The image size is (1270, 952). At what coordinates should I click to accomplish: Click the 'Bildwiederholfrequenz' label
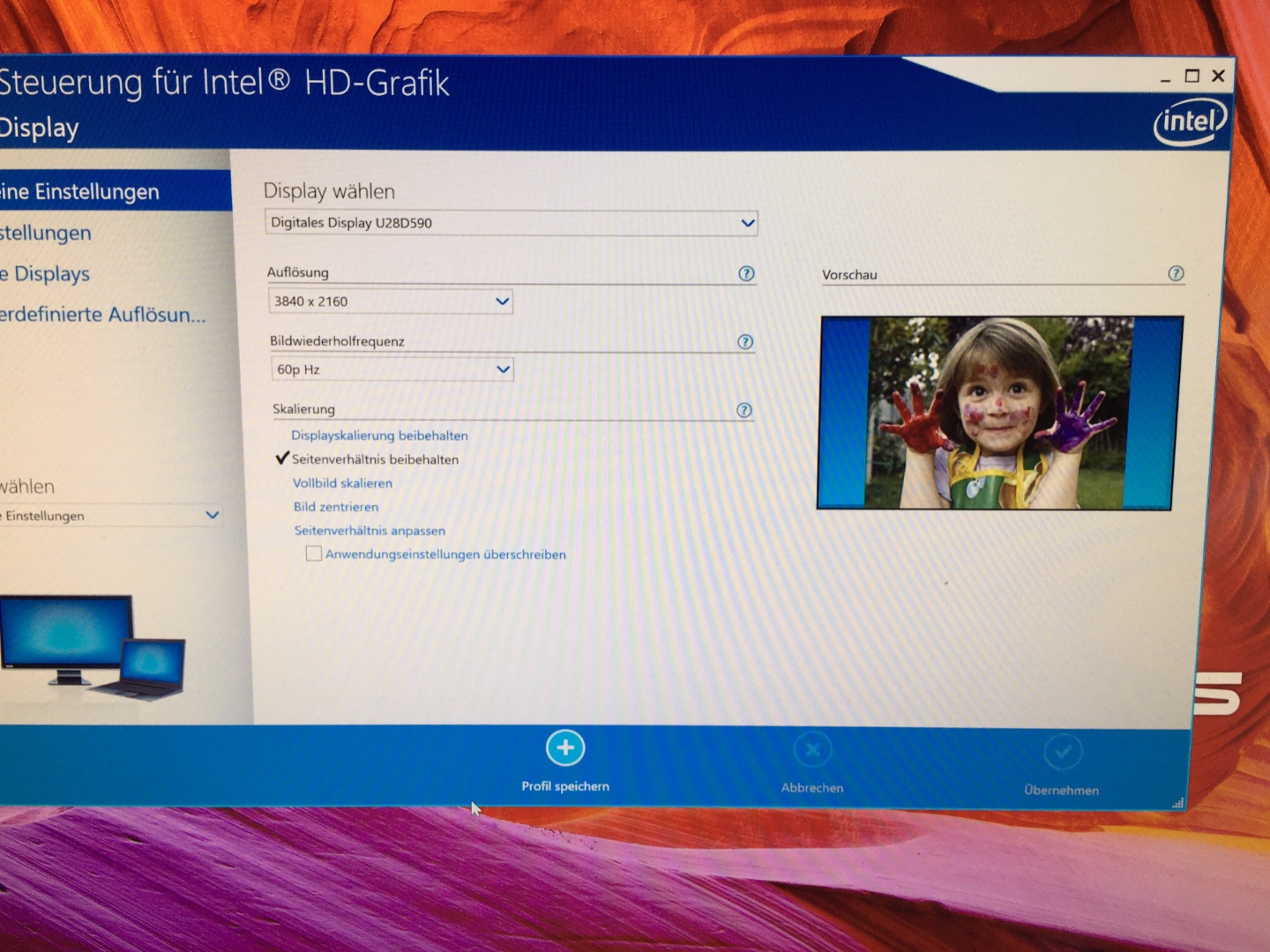pyautogui.click(x=337, y=341)
